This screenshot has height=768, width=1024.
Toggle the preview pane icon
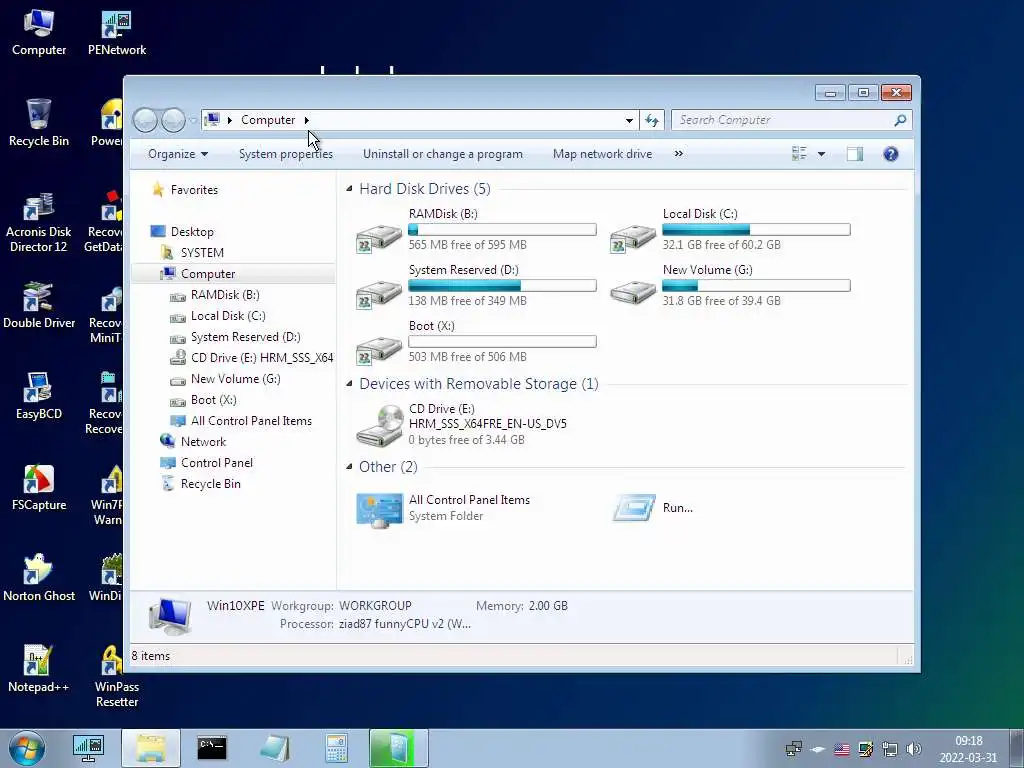pyautogui.click(x=855, y=154)
